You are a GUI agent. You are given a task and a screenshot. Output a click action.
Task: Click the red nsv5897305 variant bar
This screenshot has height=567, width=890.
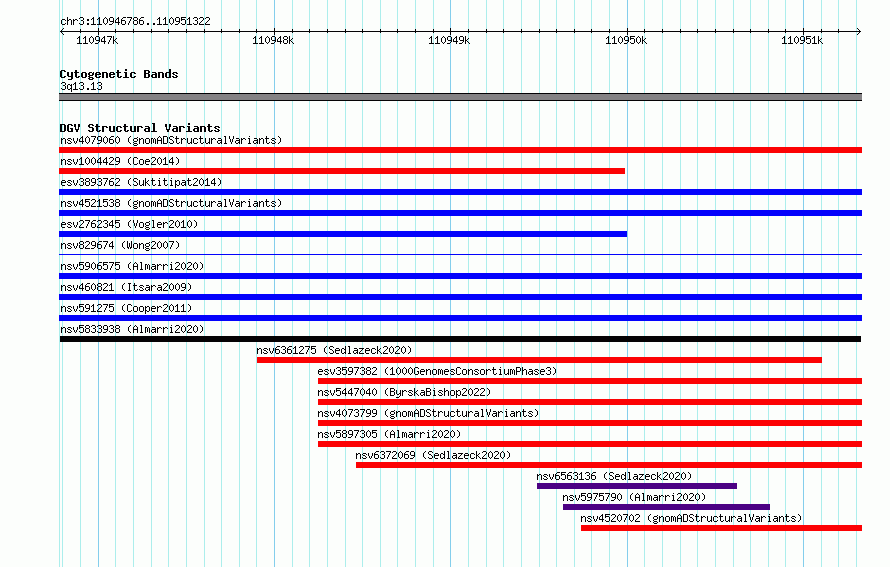pos(590,444)
